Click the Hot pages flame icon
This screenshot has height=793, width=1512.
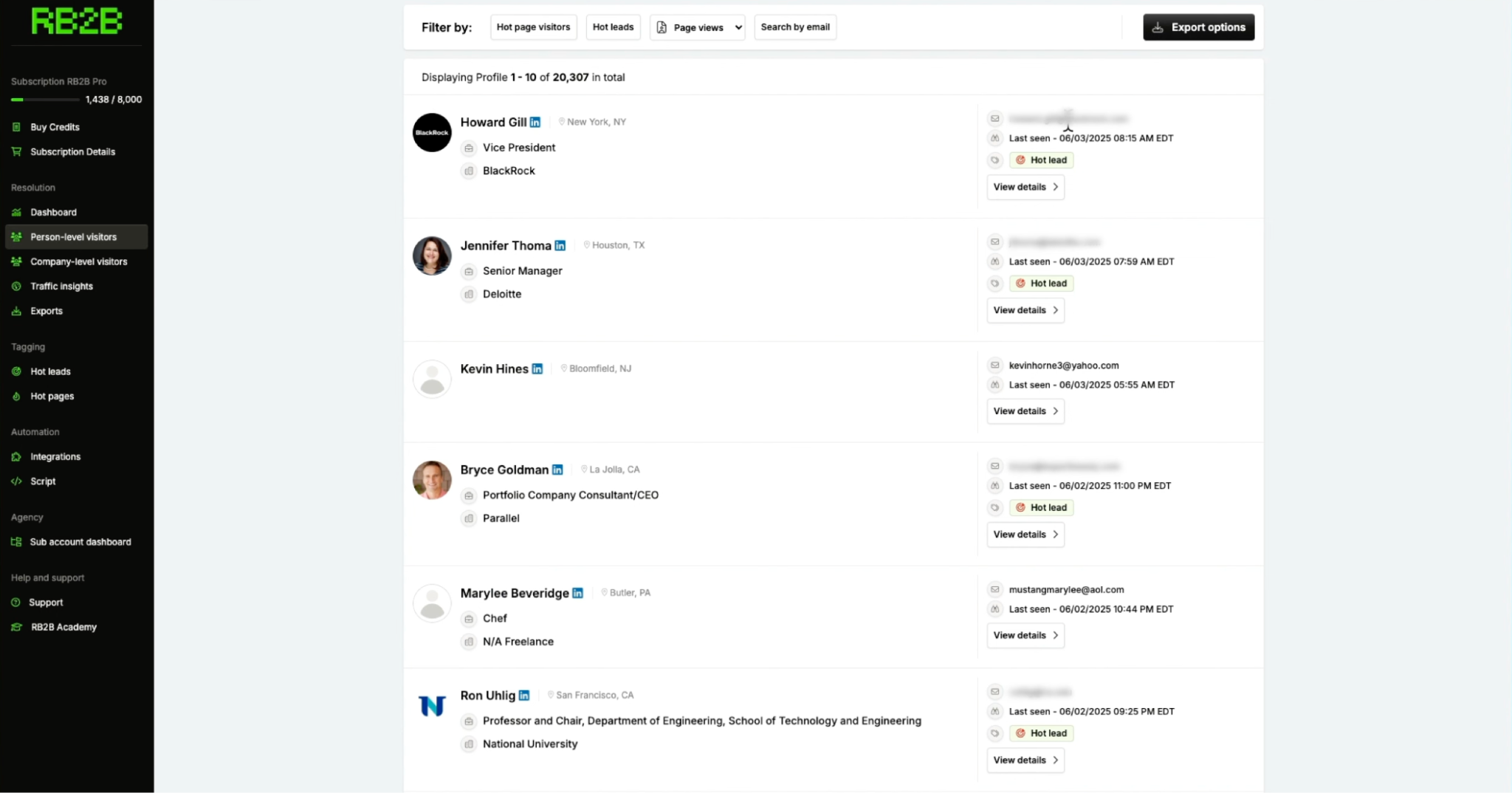16,396
